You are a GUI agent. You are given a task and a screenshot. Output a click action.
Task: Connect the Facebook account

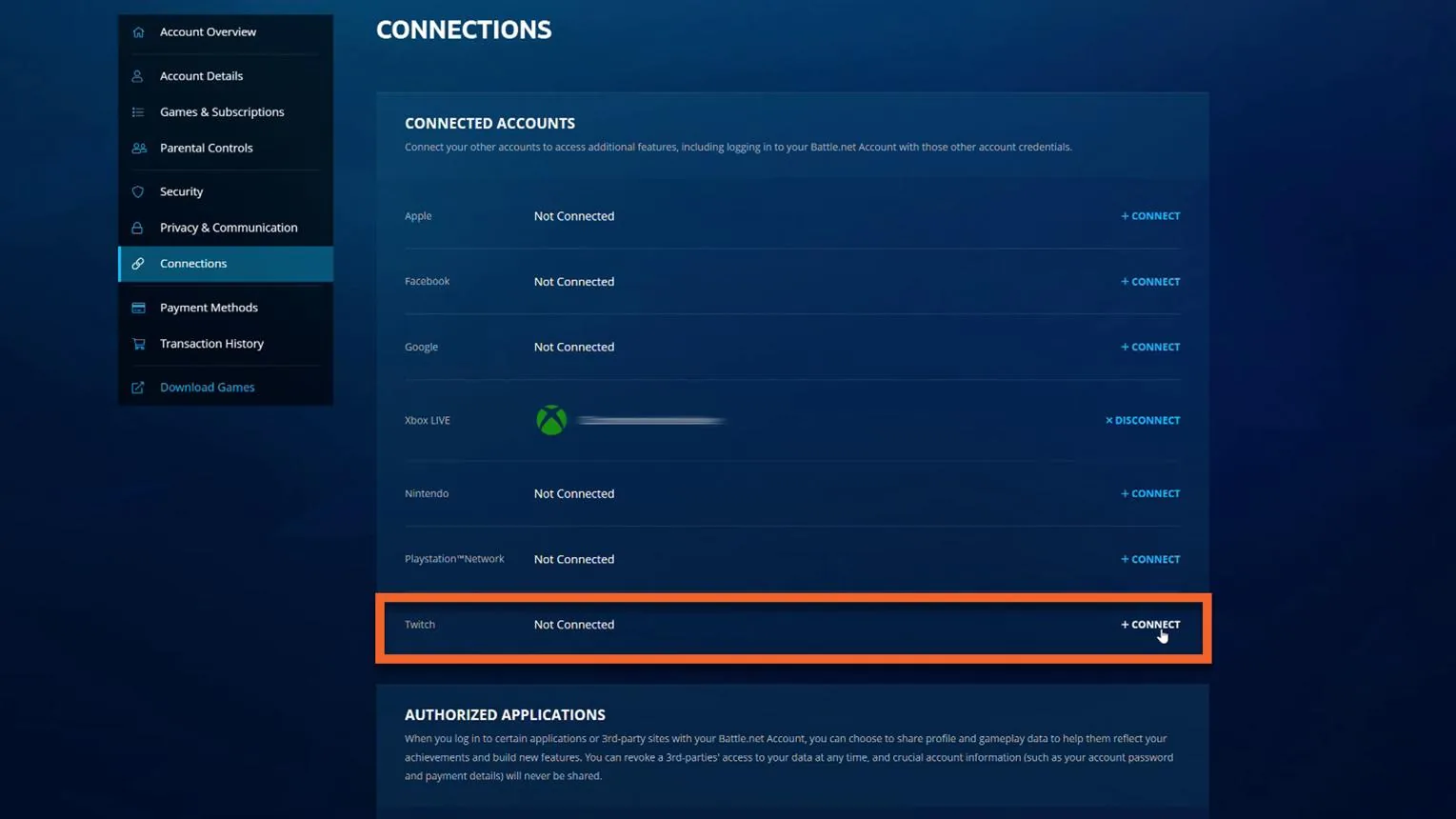[1150, 282]
